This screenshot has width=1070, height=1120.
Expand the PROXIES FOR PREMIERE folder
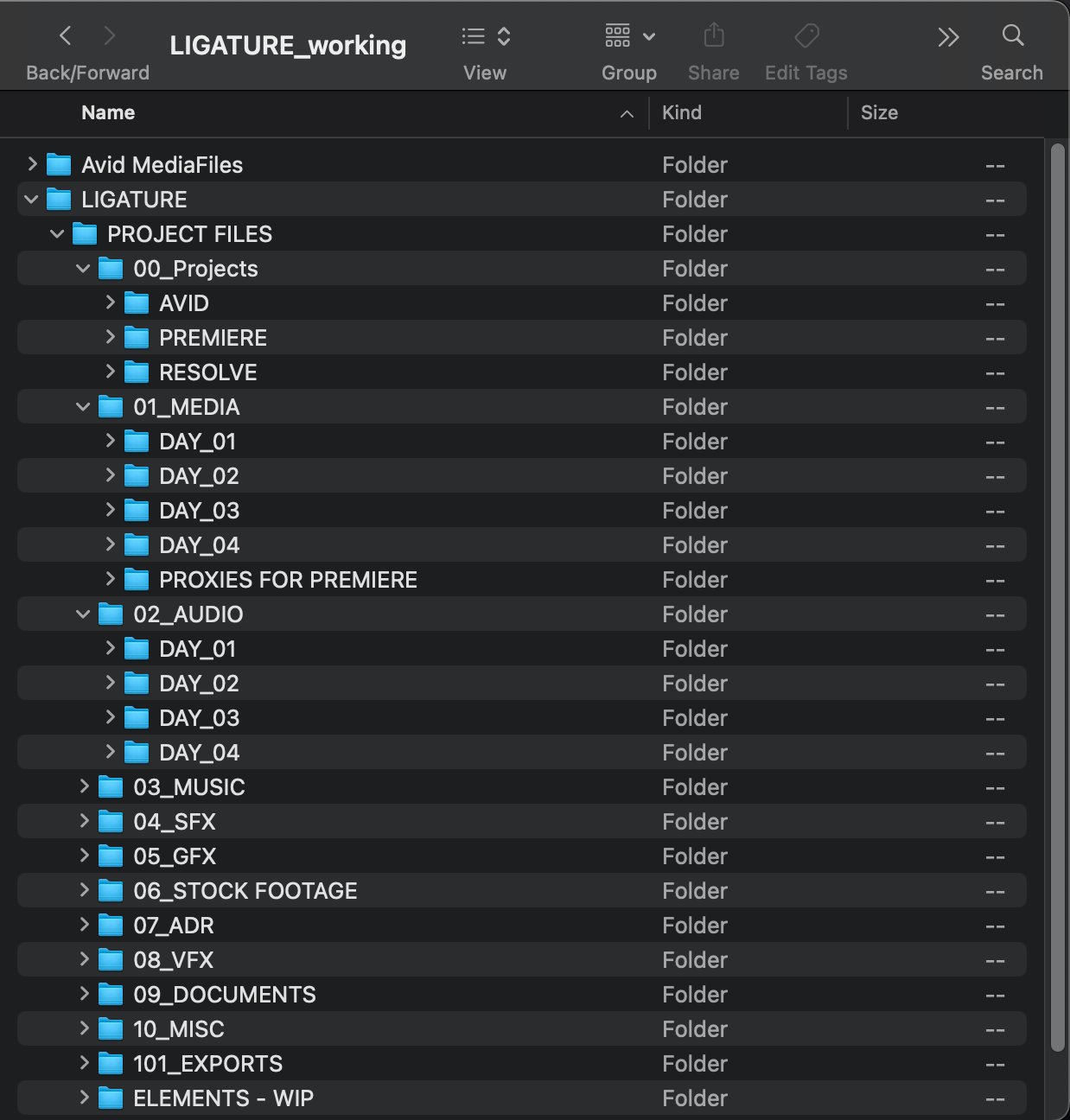(110, 578)
